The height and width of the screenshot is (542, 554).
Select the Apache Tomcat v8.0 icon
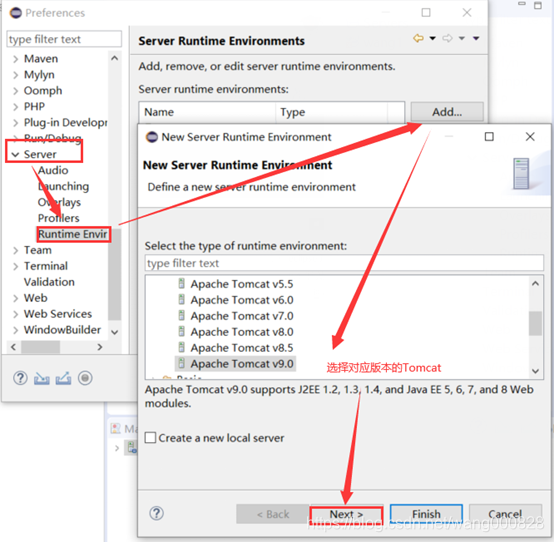(181, 331)
